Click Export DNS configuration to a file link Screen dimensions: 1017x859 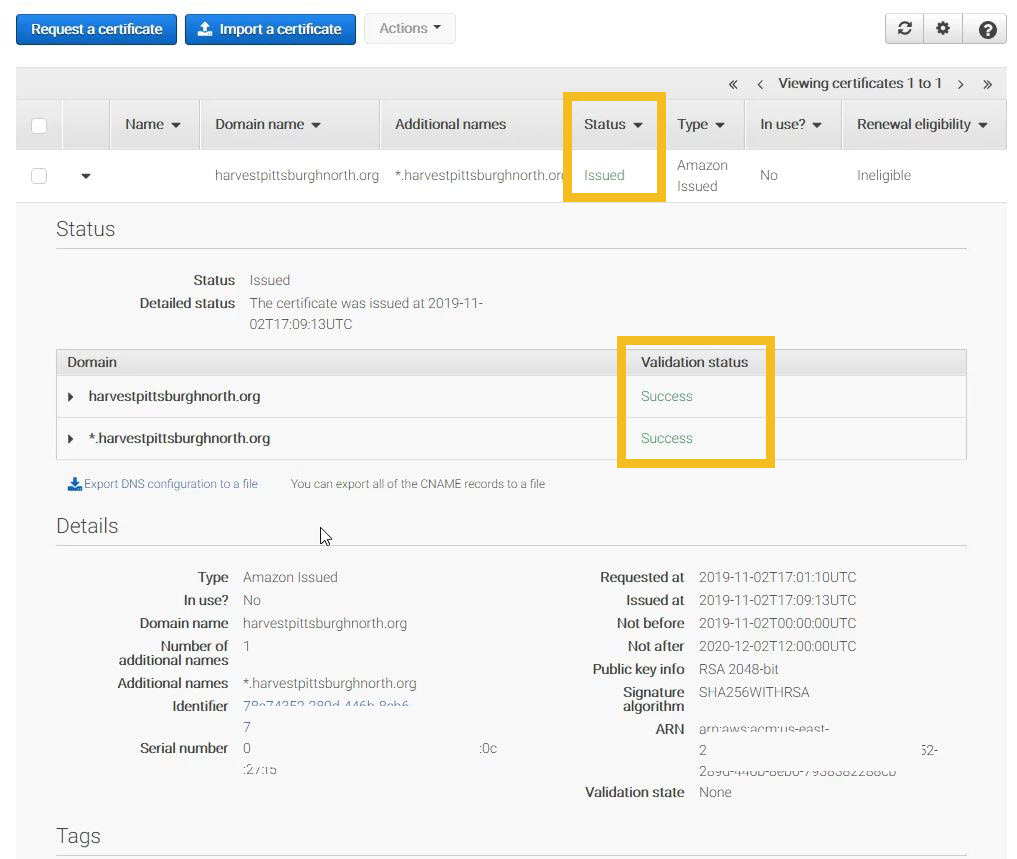pyautogui.click(x=171, y=484)
